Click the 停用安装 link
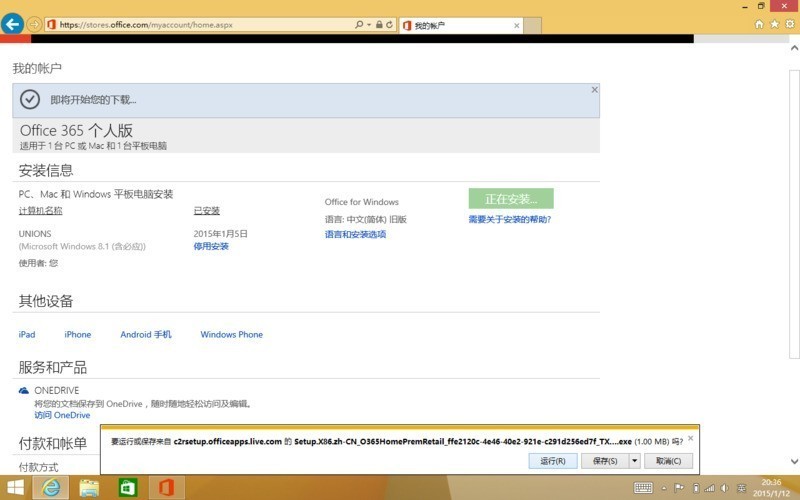This screenshot has height=500, width=800. [211, 246]
